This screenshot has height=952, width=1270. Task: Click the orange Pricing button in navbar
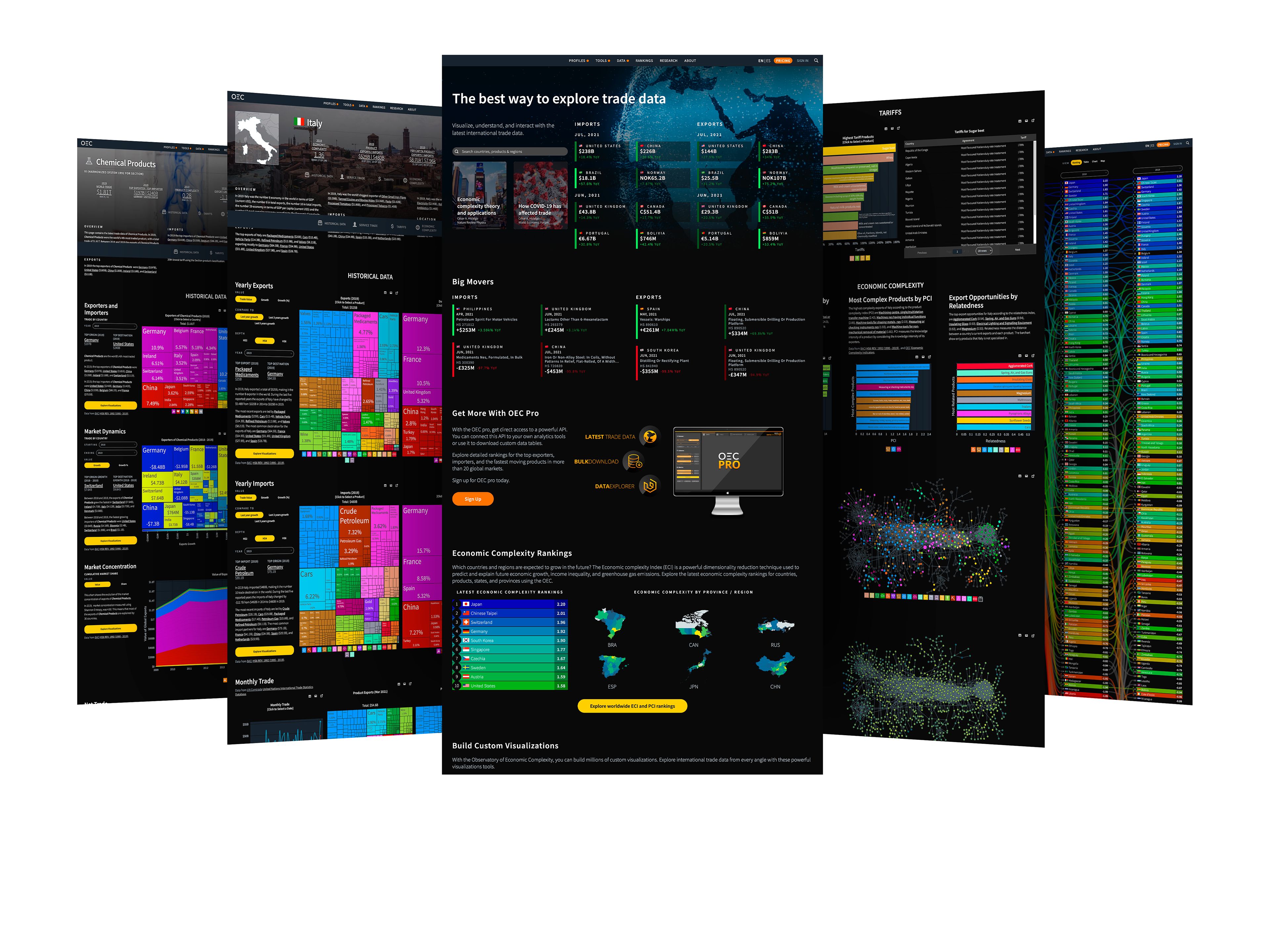(x=783, y=61)
